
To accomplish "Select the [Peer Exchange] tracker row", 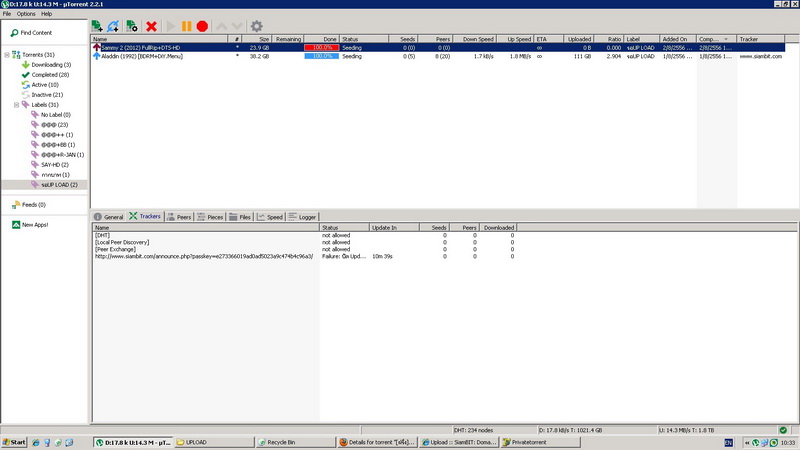I will (x=304, y=249).
